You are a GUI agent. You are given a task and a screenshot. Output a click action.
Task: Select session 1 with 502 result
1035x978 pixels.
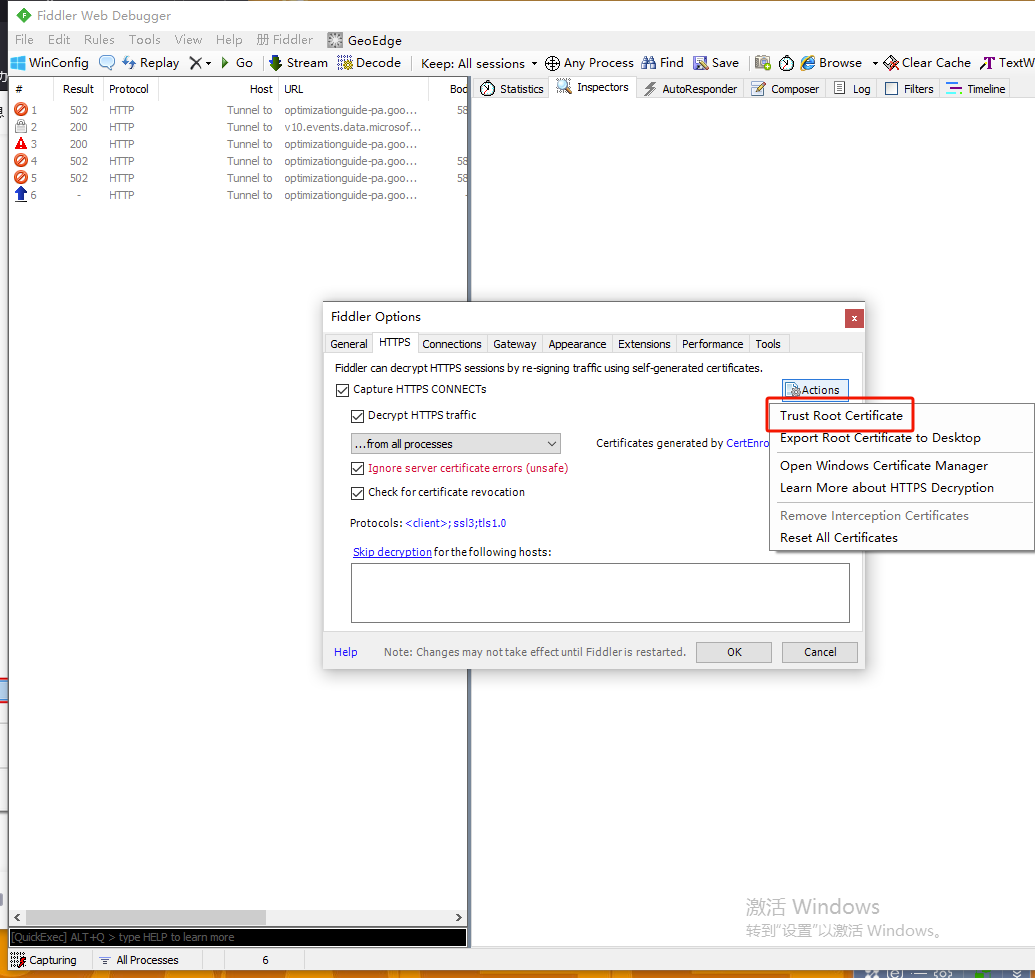(x=239, y=110)
